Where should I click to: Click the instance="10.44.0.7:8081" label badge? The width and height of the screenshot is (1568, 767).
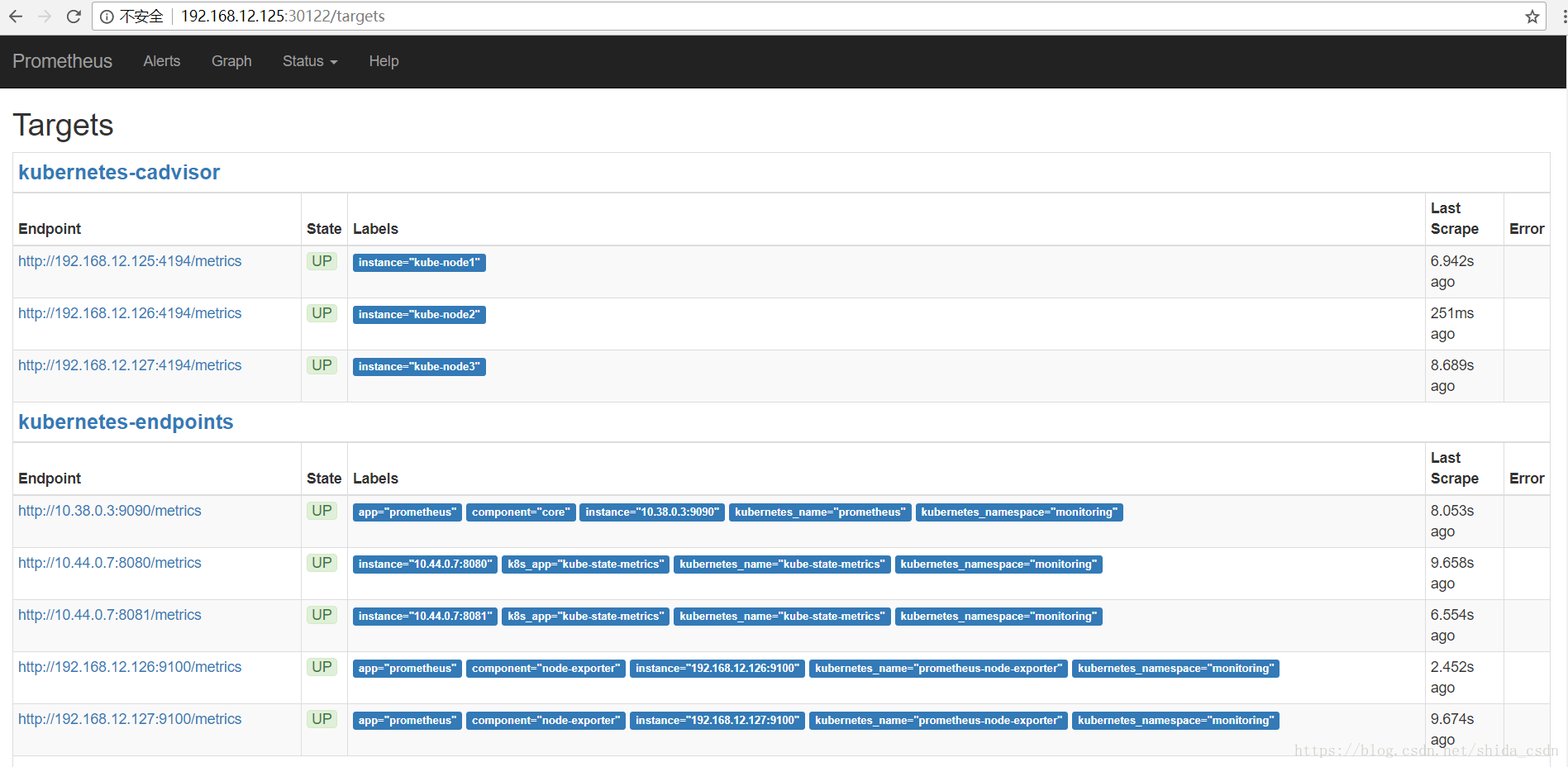pyautogui.click(x=425, y=617)
